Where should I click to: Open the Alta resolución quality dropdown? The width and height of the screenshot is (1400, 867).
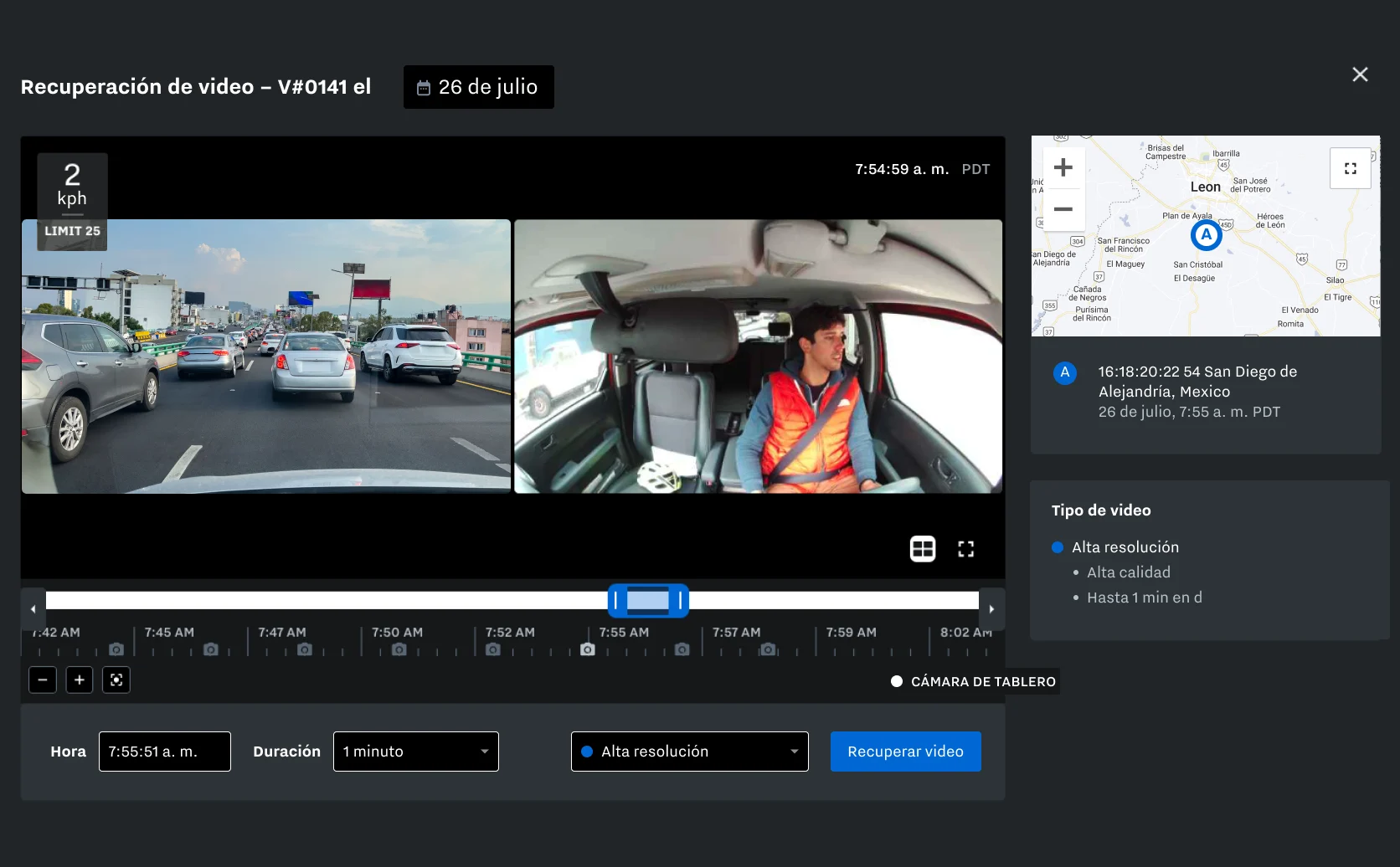tap(688, 752)
